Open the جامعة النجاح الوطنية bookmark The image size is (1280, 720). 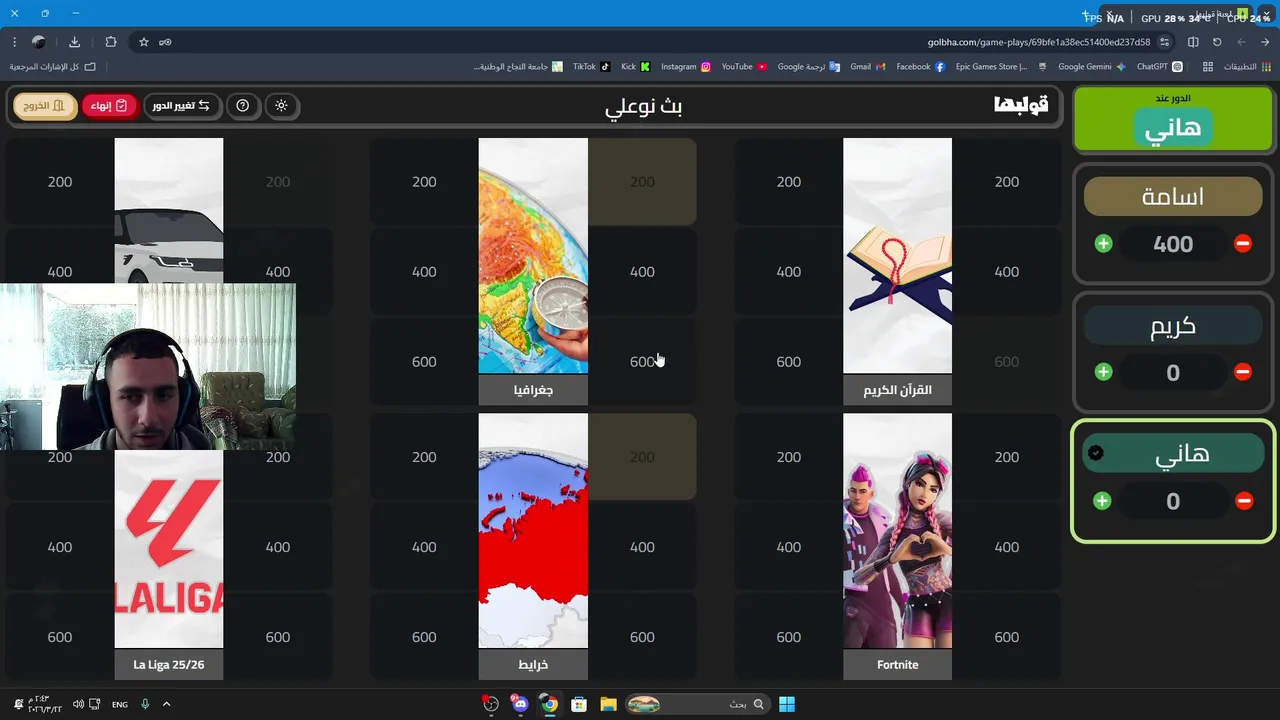518,67
